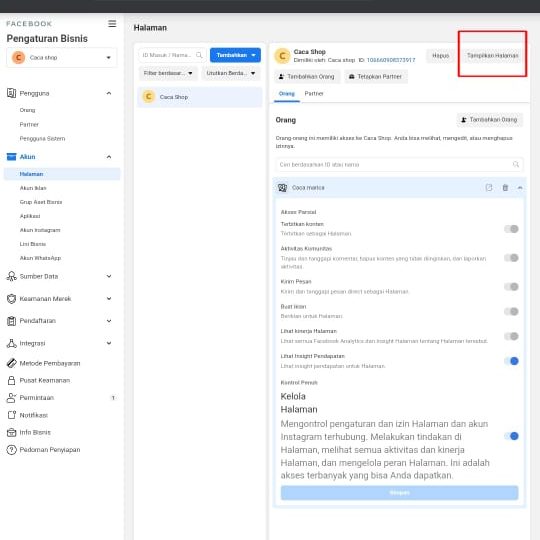Disable Lihat Insight Pendapatan toggle

511,361
